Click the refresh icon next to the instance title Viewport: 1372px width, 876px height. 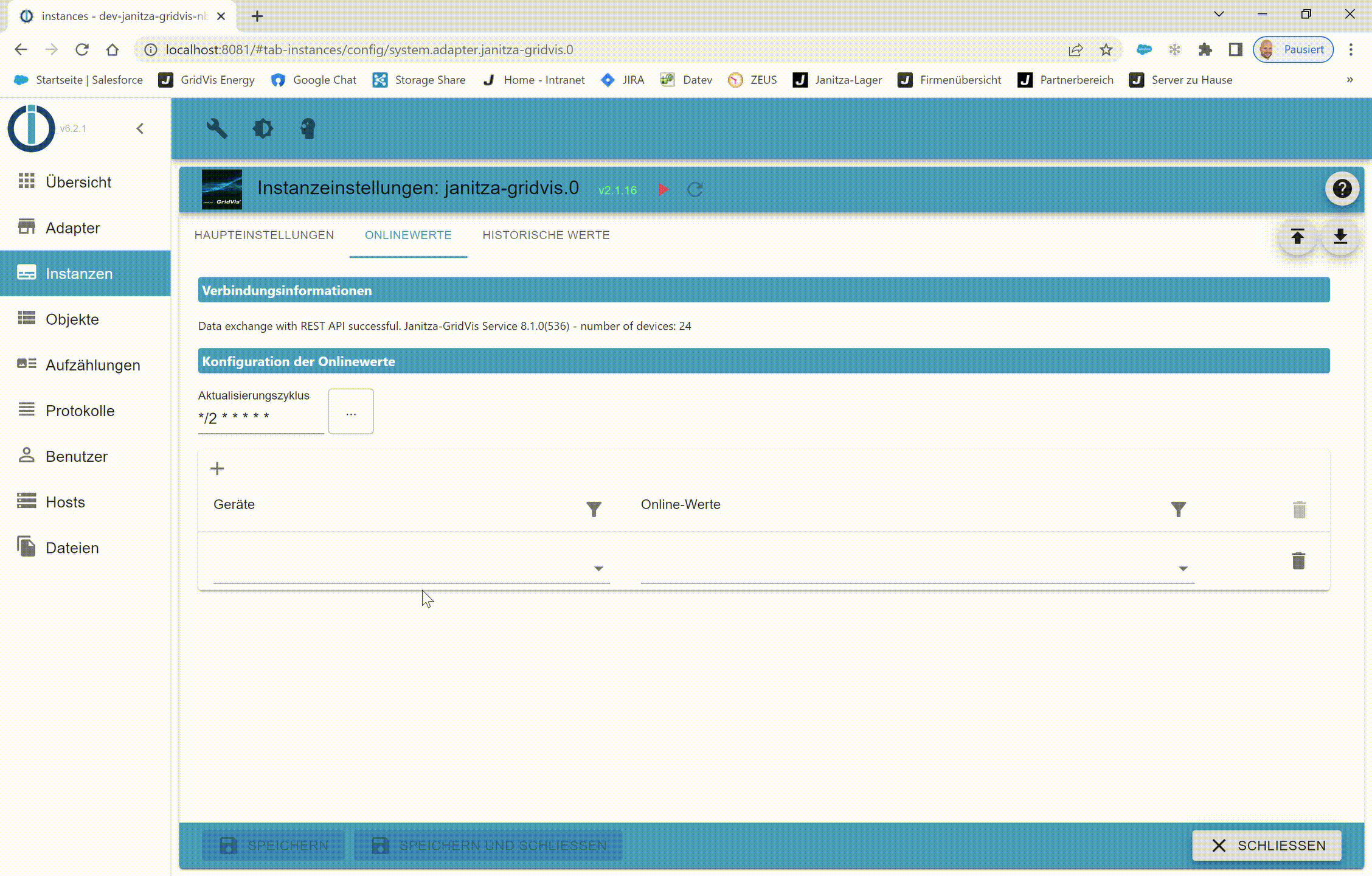tap(695, 189)
